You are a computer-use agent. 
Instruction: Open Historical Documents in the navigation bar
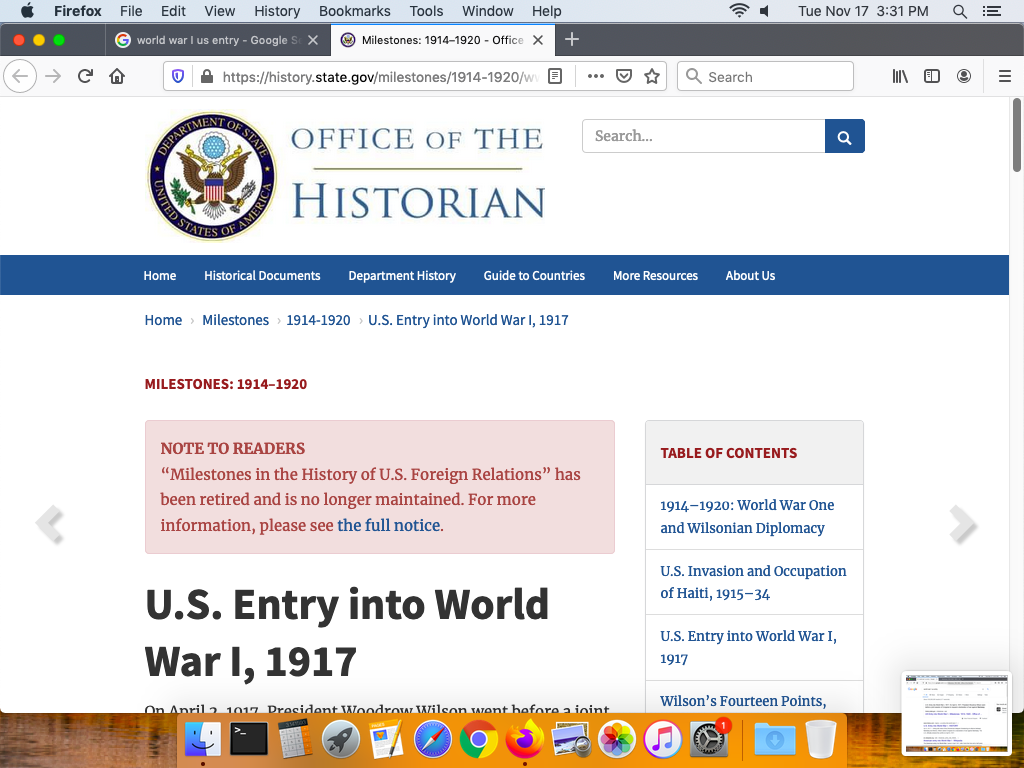point(262,276)
